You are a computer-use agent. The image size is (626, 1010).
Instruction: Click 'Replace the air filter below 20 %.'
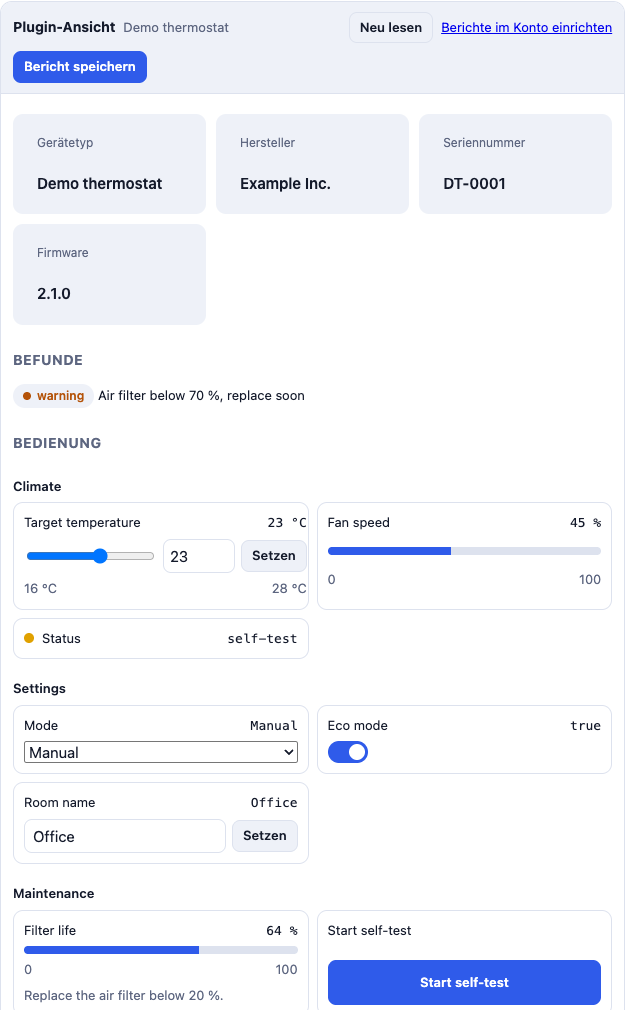124,995
